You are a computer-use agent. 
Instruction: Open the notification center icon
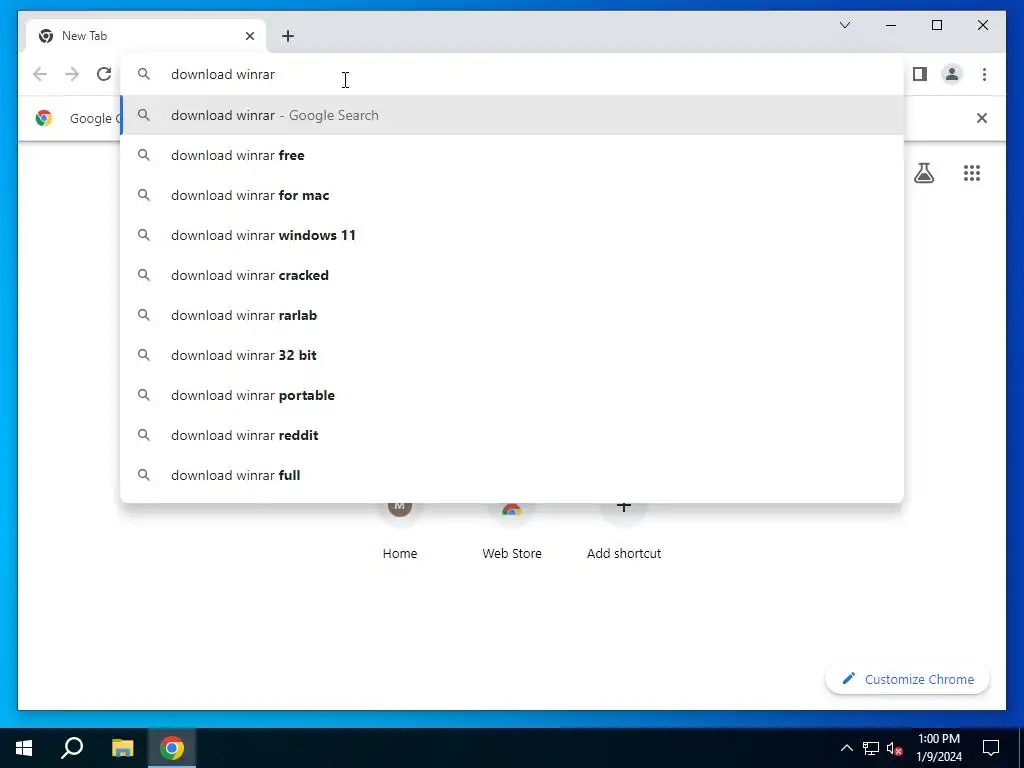(991, 748)
